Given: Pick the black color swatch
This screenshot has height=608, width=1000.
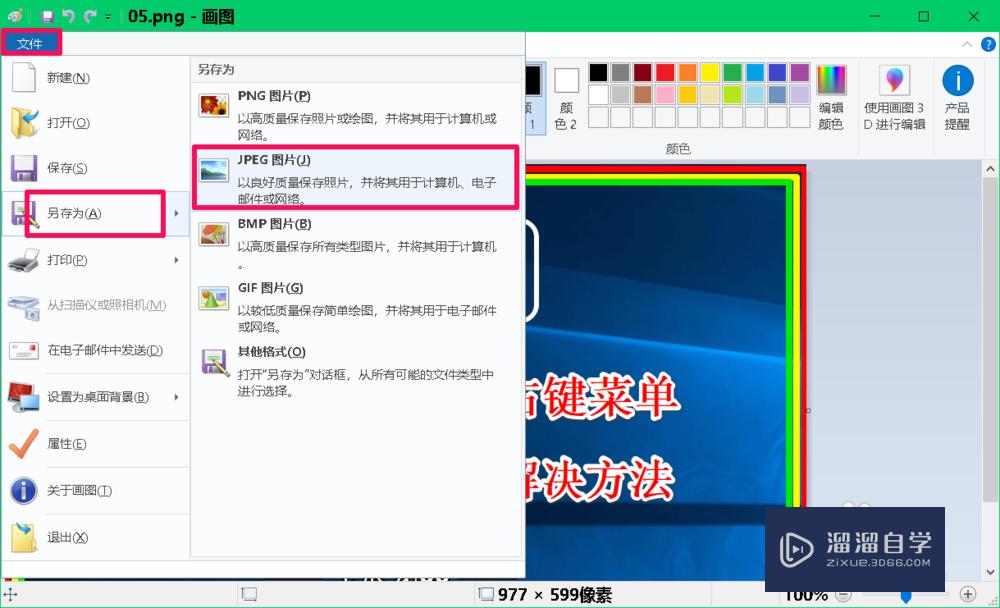Looking at the screenshot, I should (x=598, y=72).
